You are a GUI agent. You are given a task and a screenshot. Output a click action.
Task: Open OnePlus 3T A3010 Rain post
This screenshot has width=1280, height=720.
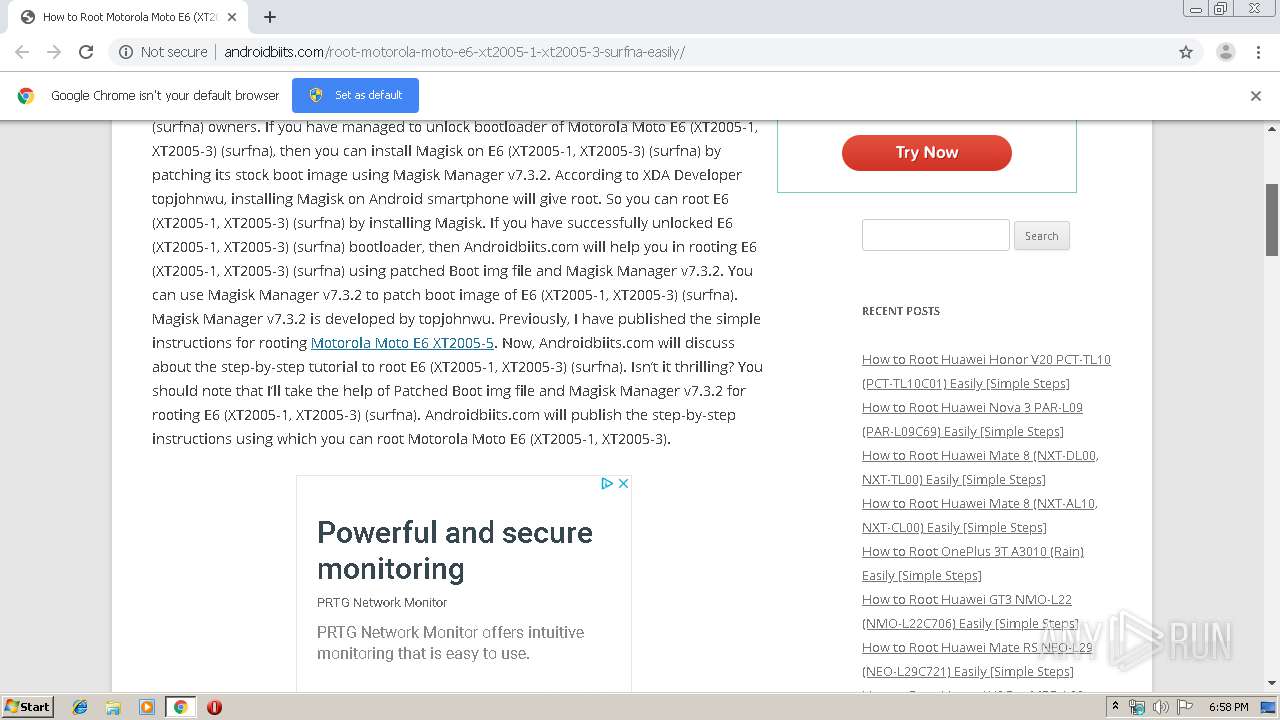point(972,563)
